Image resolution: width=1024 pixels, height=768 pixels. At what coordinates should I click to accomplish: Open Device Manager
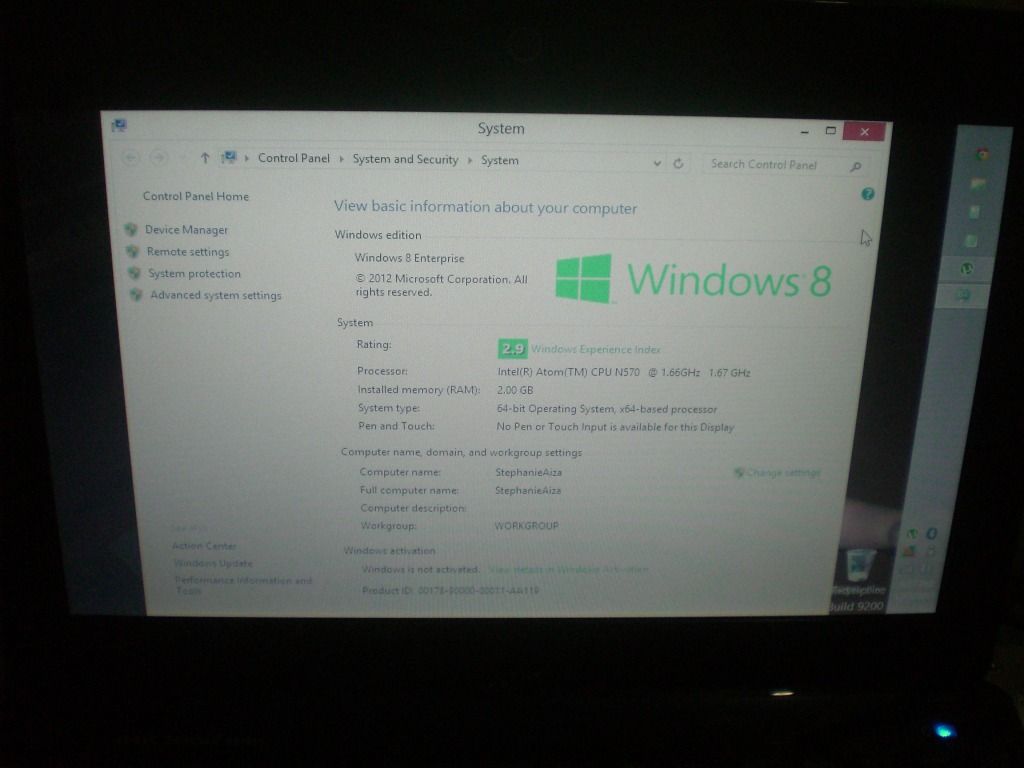click(x=187, y=230)
